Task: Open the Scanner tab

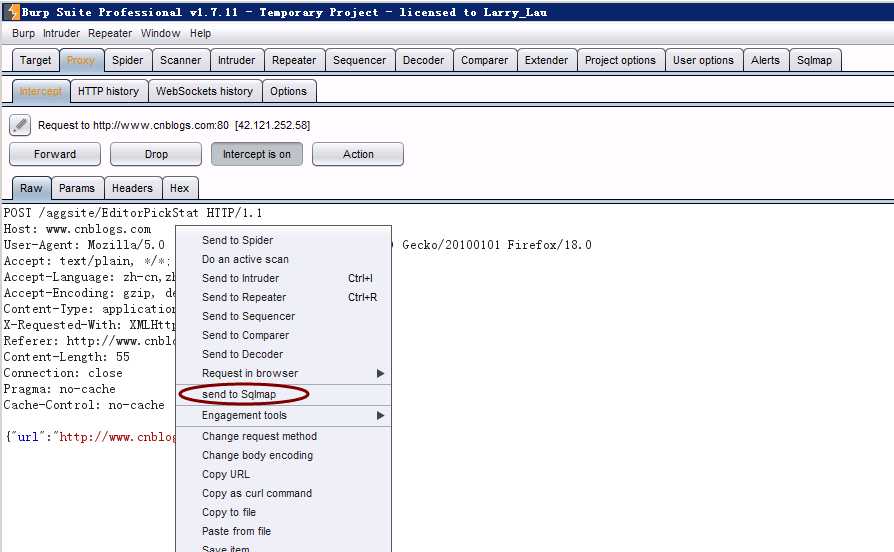Action: tap(181, 60)
